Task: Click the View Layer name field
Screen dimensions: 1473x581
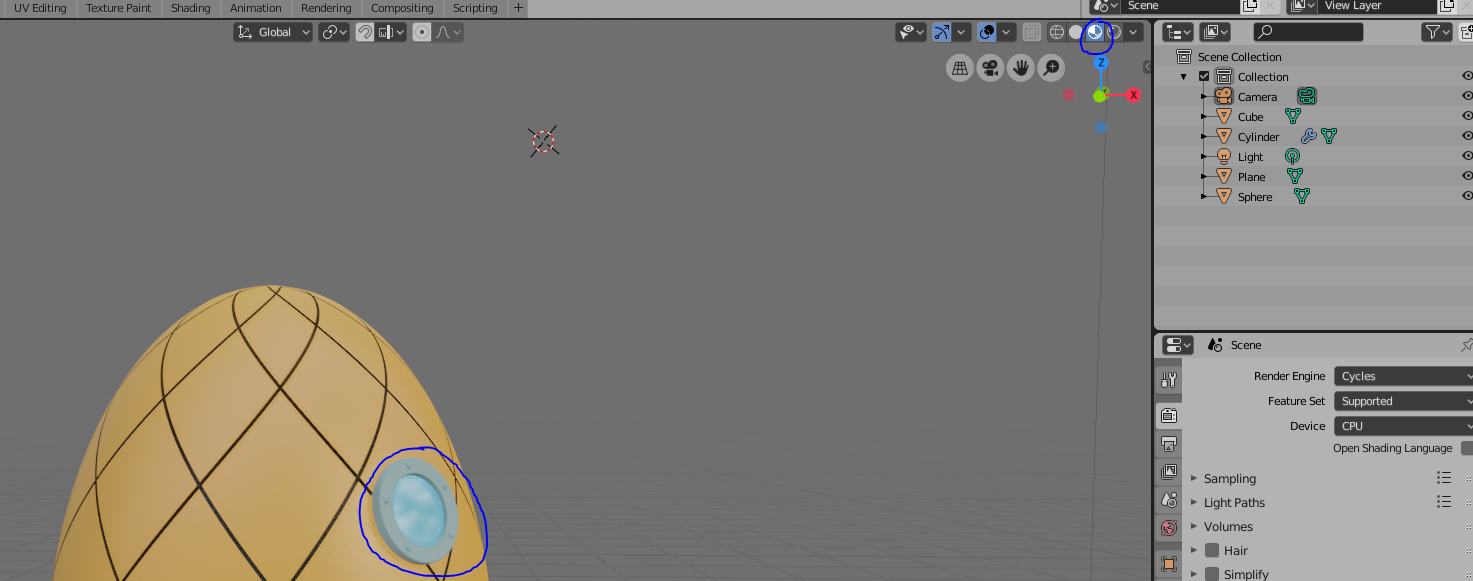Action: 1378,6
